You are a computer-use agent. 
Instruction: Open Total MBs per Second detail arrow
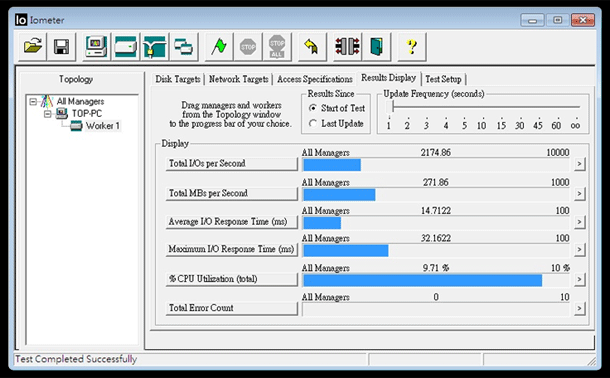pyautogui.click(x=579, y=193)
